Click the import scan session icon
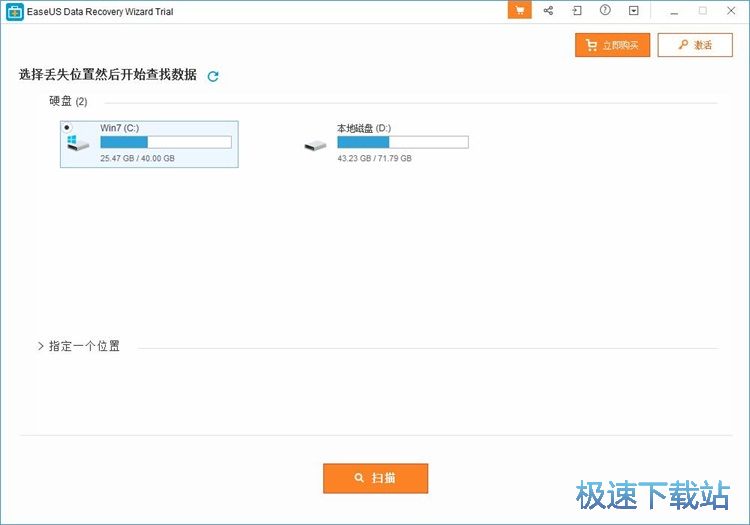 (577, 10)
